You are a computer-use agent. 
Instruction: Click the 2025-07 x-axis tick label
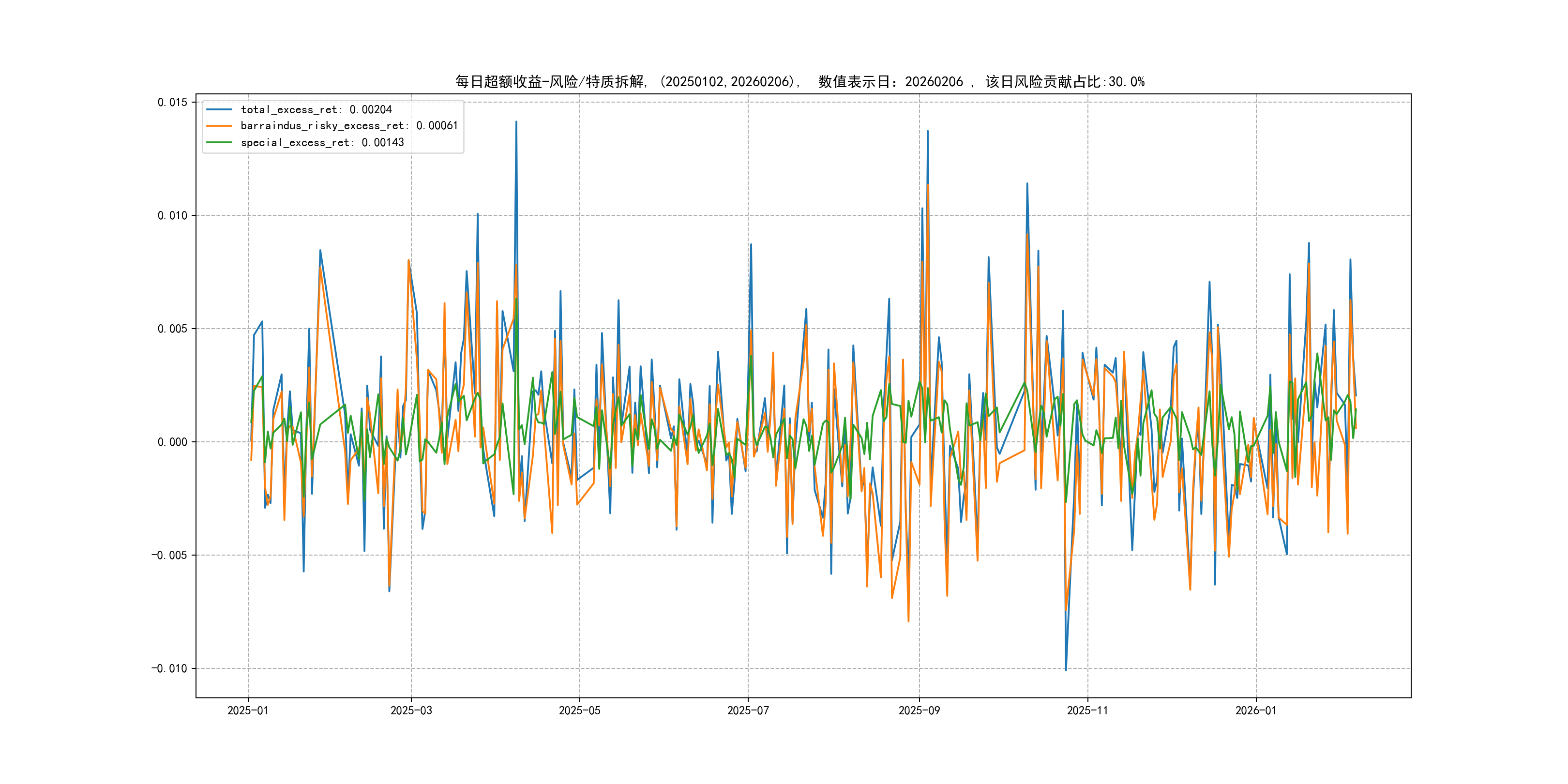tap(748, 710)
